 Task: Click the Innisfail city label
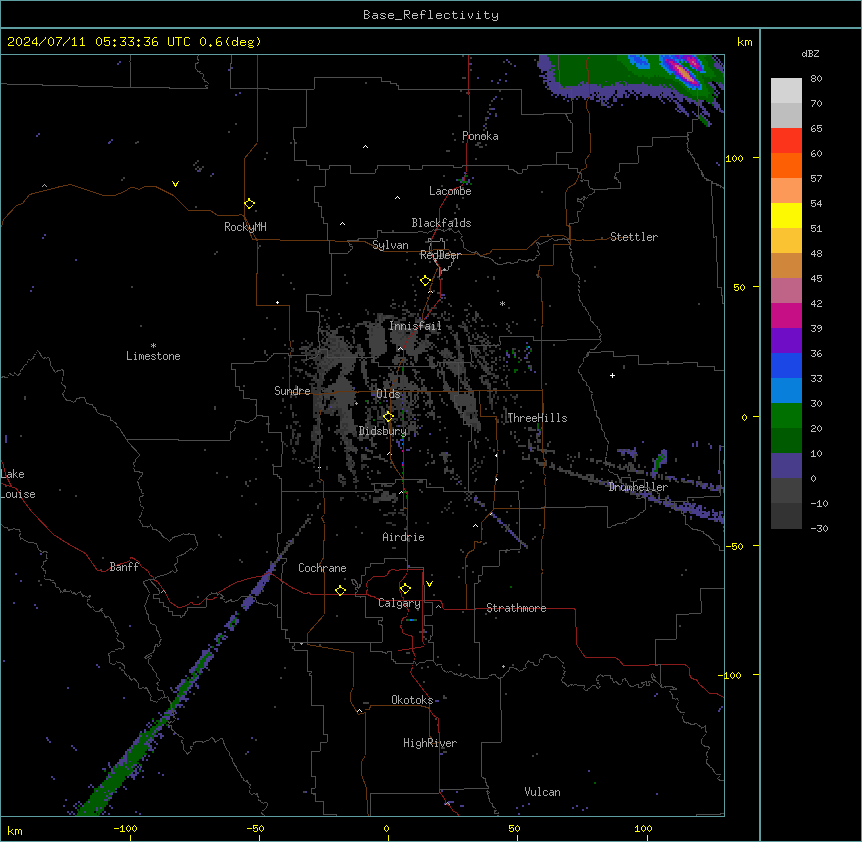click(415, 326)
